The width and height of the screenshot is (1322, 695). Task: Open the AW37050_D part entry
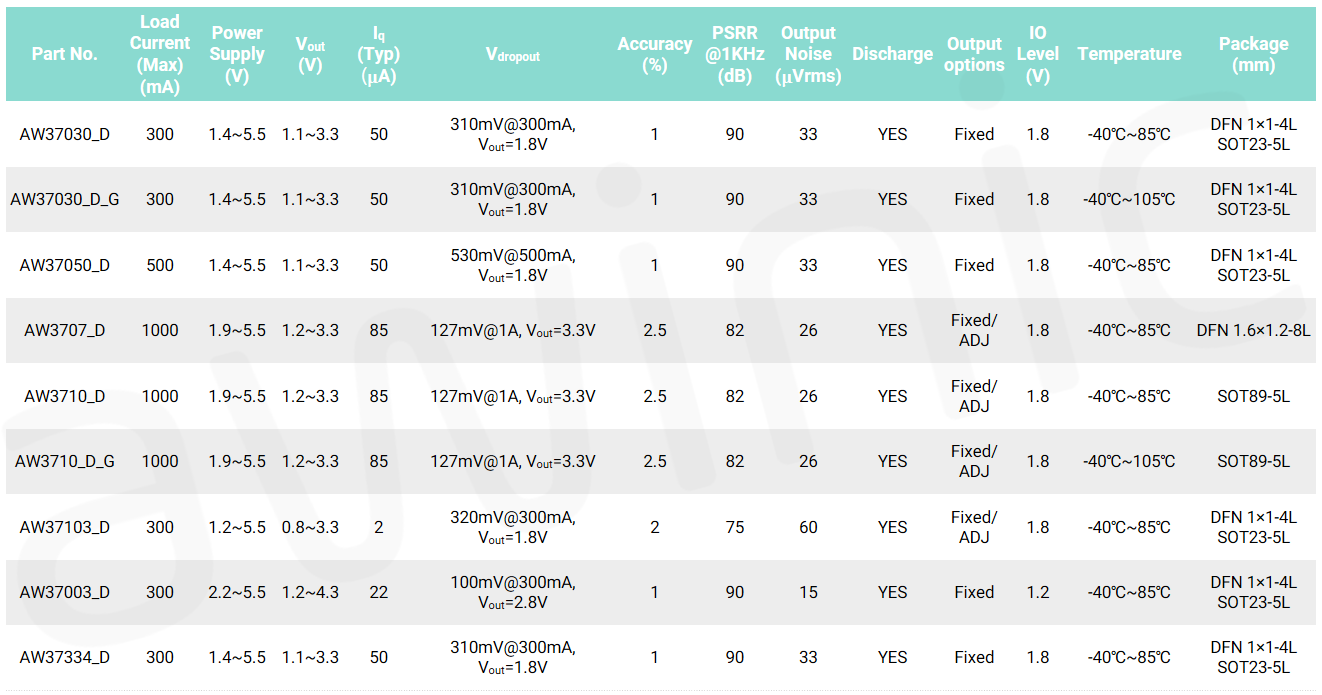[x=65, y=265]
